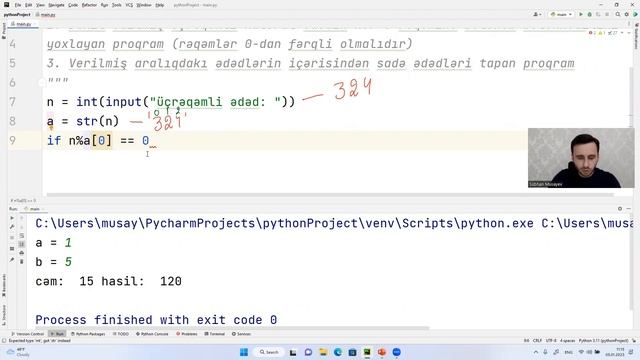Click the input prompt string on line 7
The image size is (640, 360).
216,102
